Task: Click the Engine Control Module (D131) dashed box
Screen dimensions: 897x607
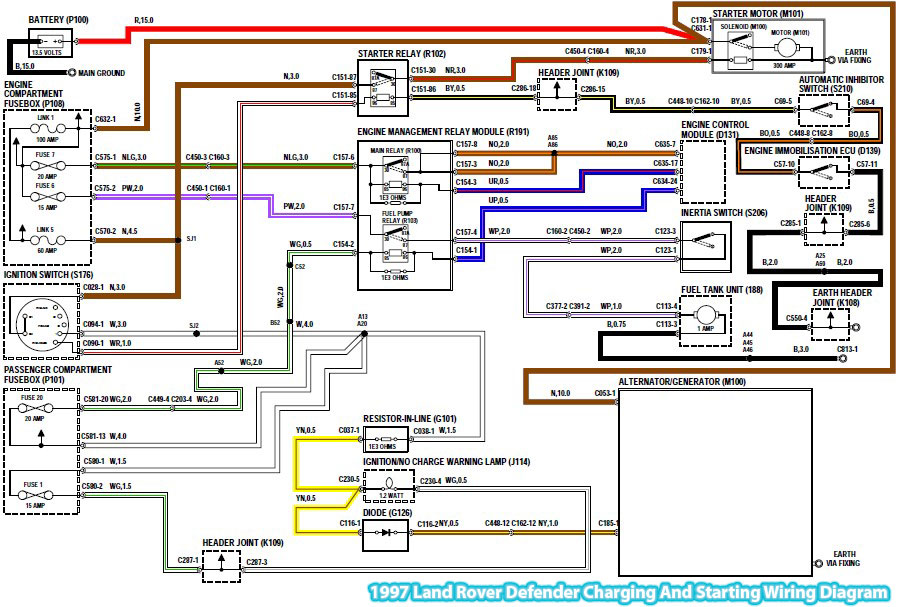Action: (x=703, y=171)
